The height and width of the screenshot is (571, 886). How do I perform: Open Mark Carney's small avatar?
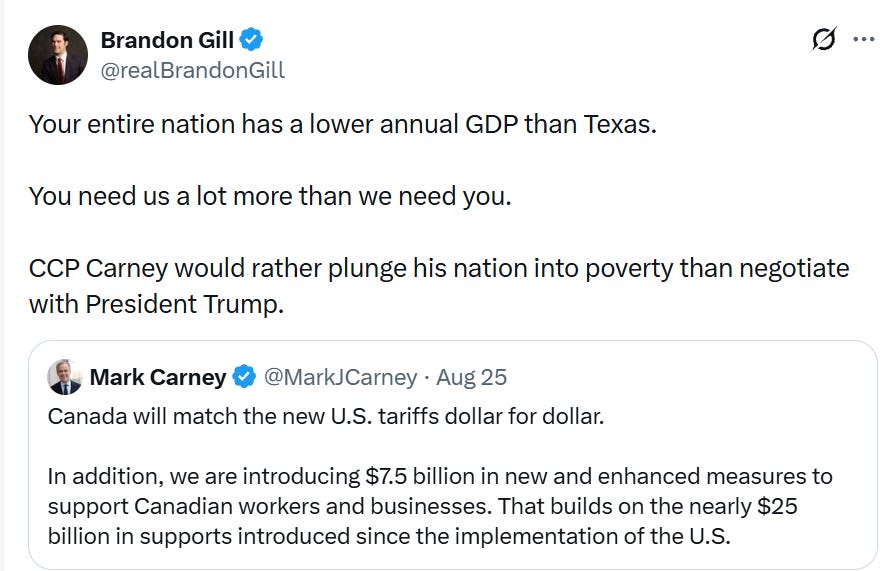pyautogui.click(x=64, y=377)
